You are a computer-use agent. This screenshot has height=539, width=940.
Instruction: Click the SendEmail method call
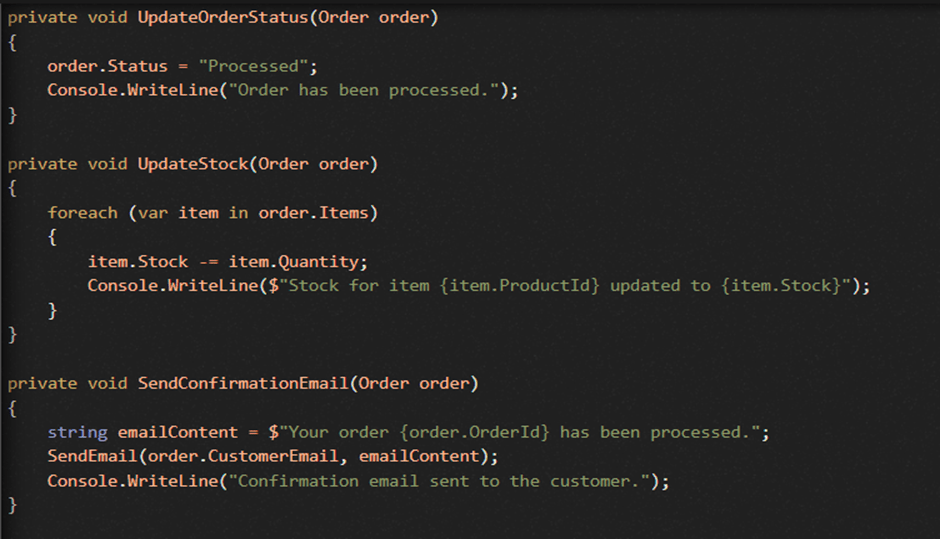click(x=93, y=456)
